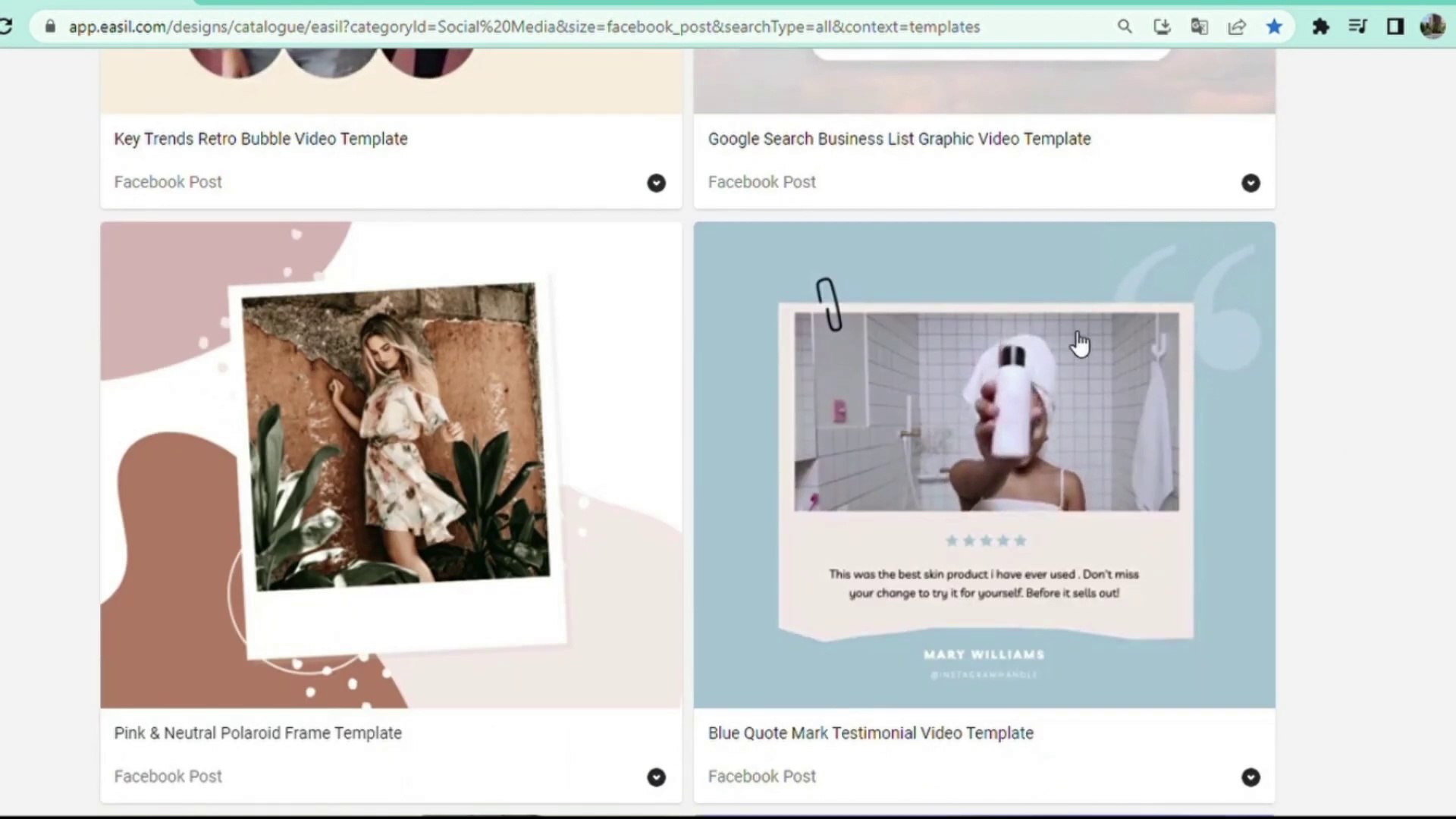
Task: Toggle the bookmark star icon
Action: point(1274,27)
